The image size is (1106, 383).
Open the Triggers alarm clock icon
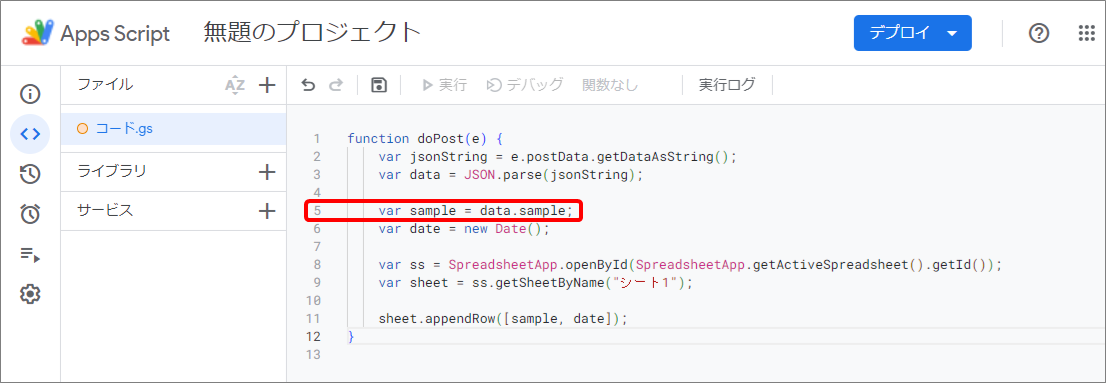(x=30, y=214)
